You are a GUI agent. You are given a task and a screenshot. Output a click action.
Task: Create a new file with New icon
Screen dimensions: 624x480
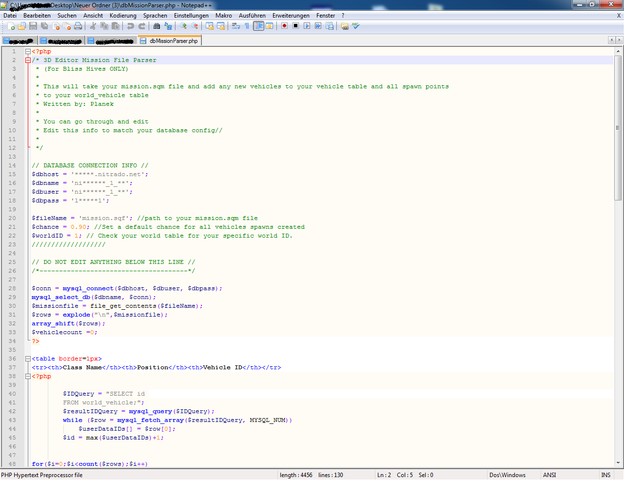coord(11,26)
